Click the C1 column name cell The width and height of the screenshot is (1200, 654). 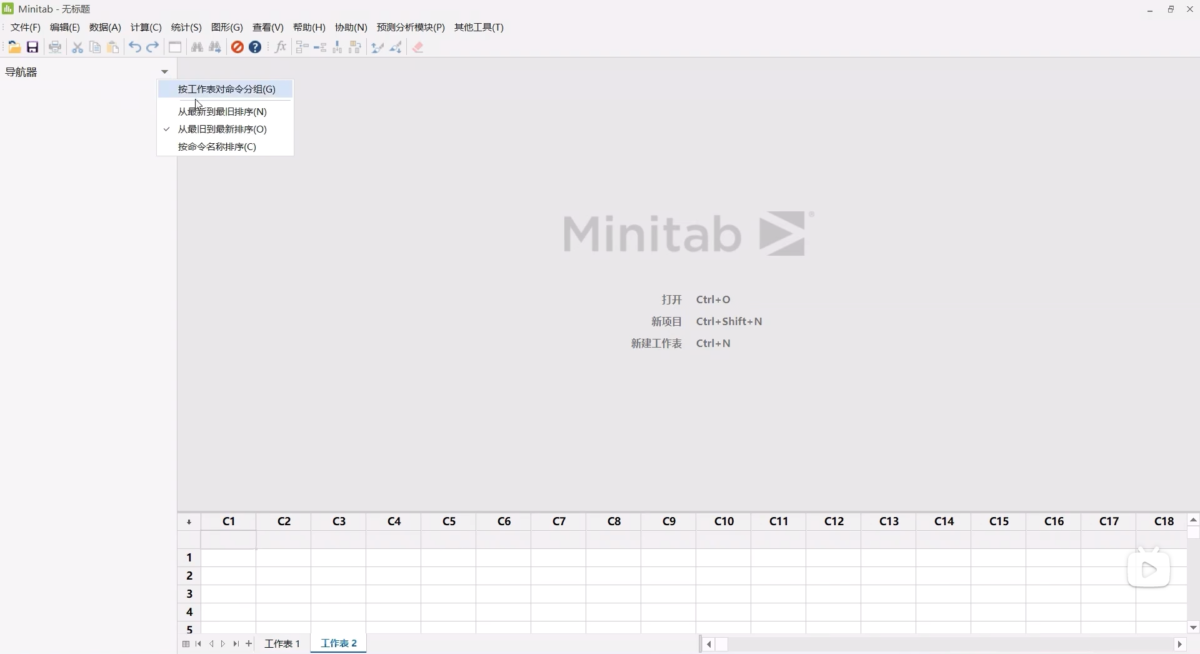[x=229, y=540]
